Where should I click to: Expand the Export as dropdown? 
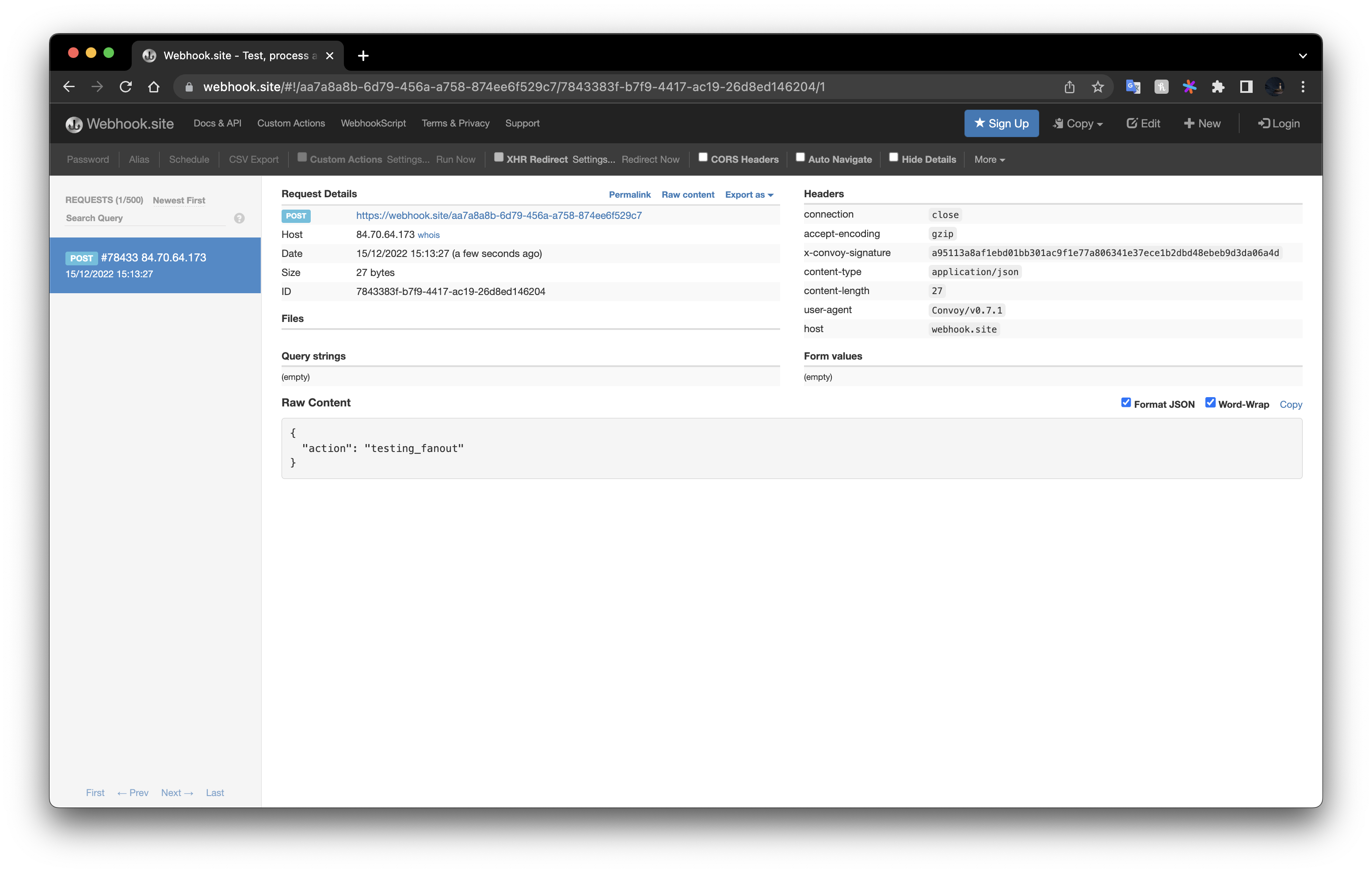(x=749, y=194)
